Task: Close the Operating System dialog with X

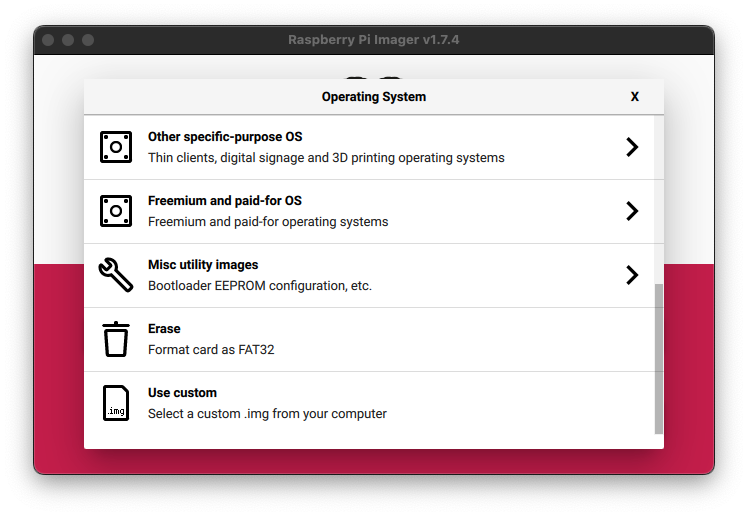Action: 634,97
